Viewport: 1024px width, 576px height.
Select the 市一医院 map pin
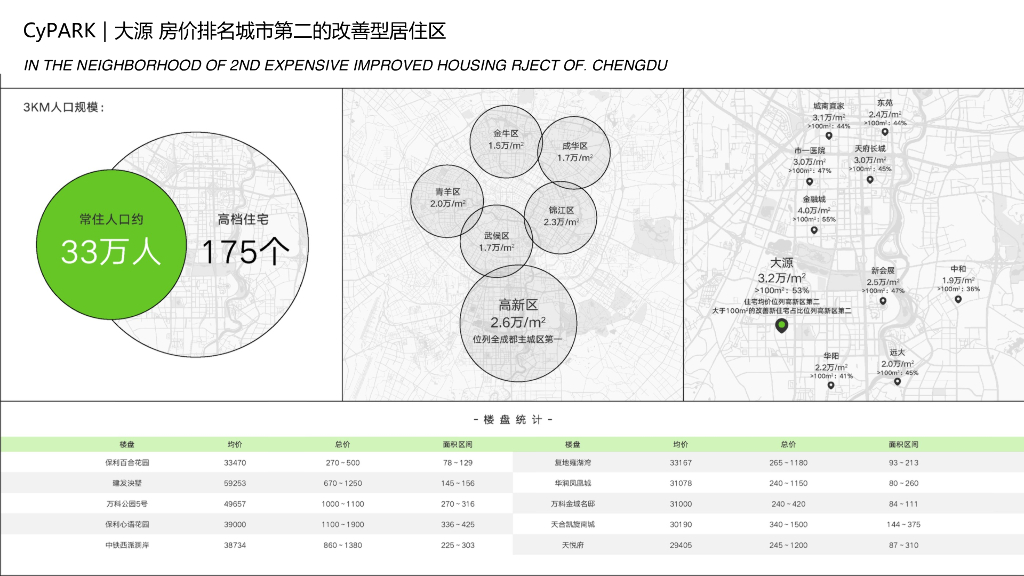point(810,182)
